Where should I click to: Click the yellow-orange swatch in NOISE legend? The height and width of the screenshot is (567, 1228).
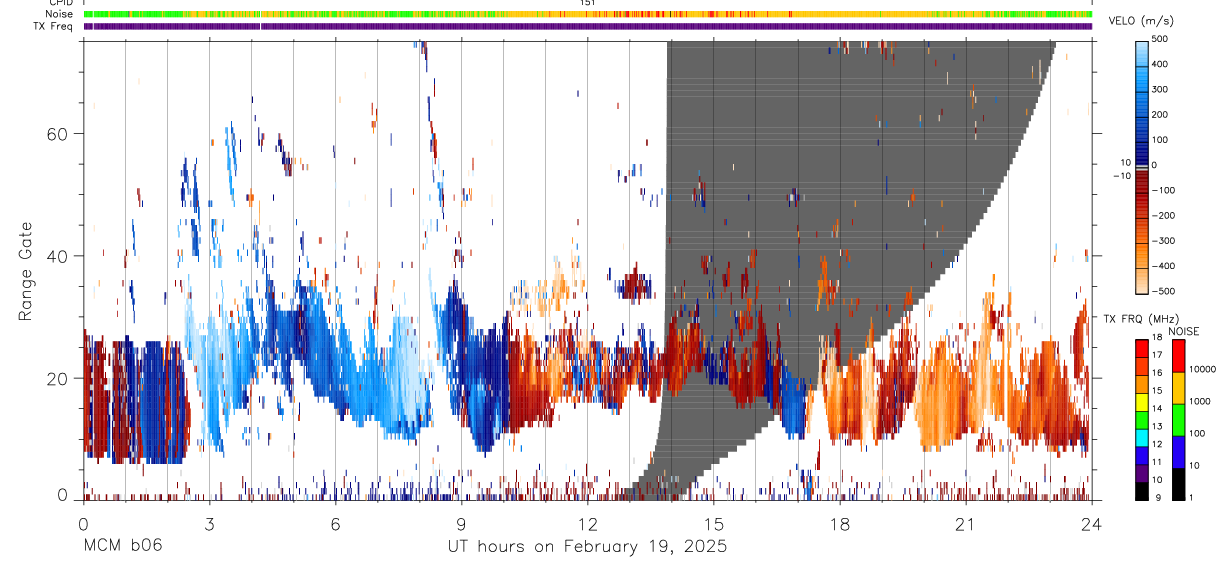pos(1178,388)
